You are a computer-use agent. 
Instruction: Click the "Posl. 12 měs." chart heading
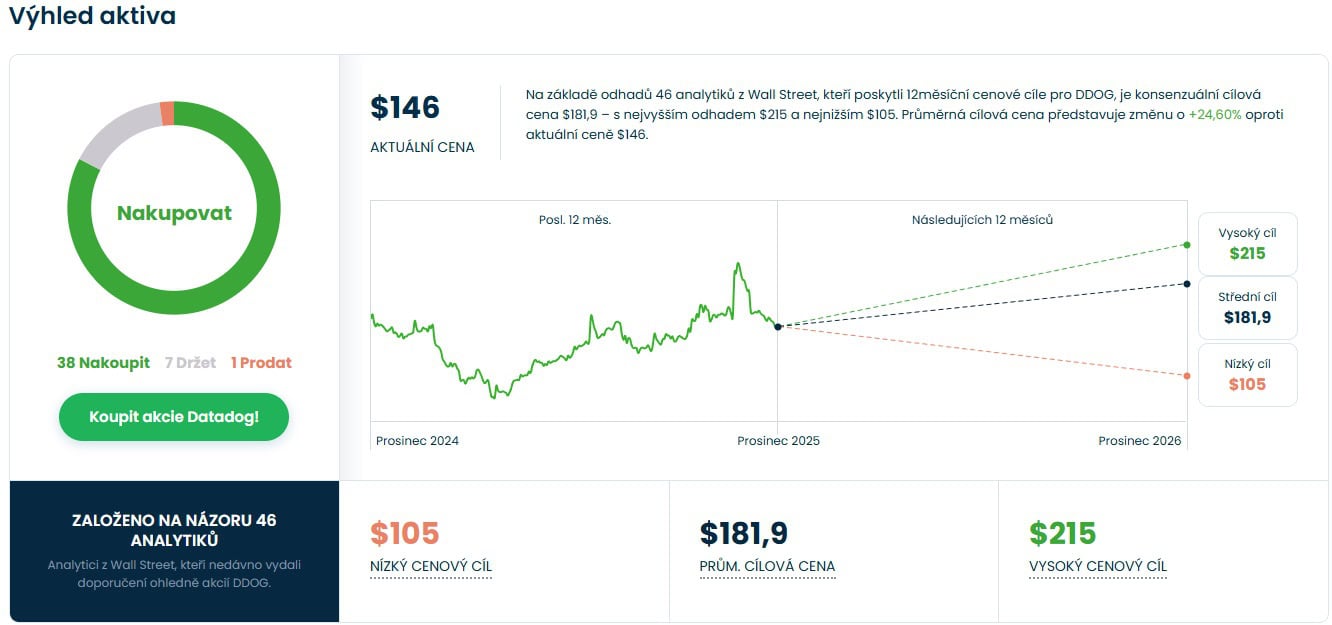coord(575,220)
